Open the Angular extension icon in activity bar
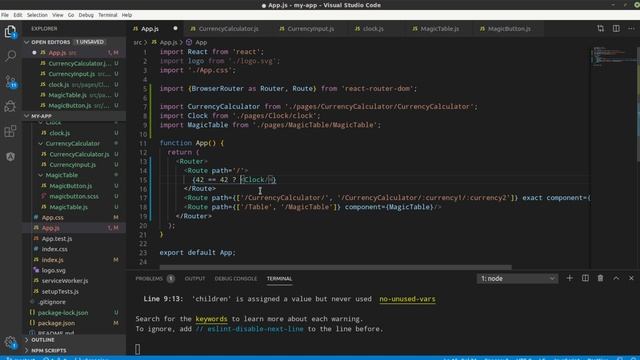The height and width of the screenshot is (360, 640). [x=10, y=157]
